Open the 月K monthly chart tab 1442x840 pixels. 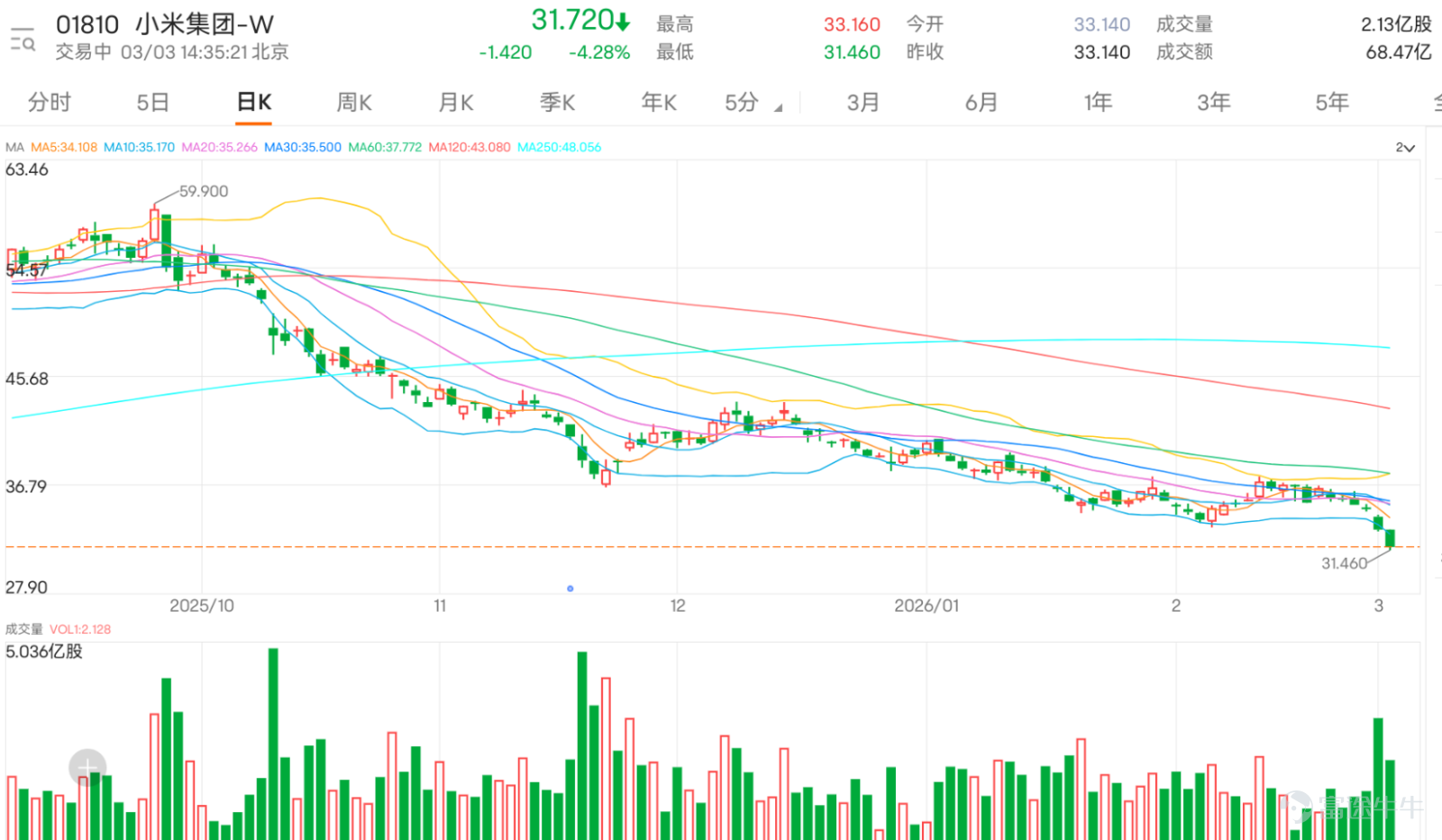point(456,103)
